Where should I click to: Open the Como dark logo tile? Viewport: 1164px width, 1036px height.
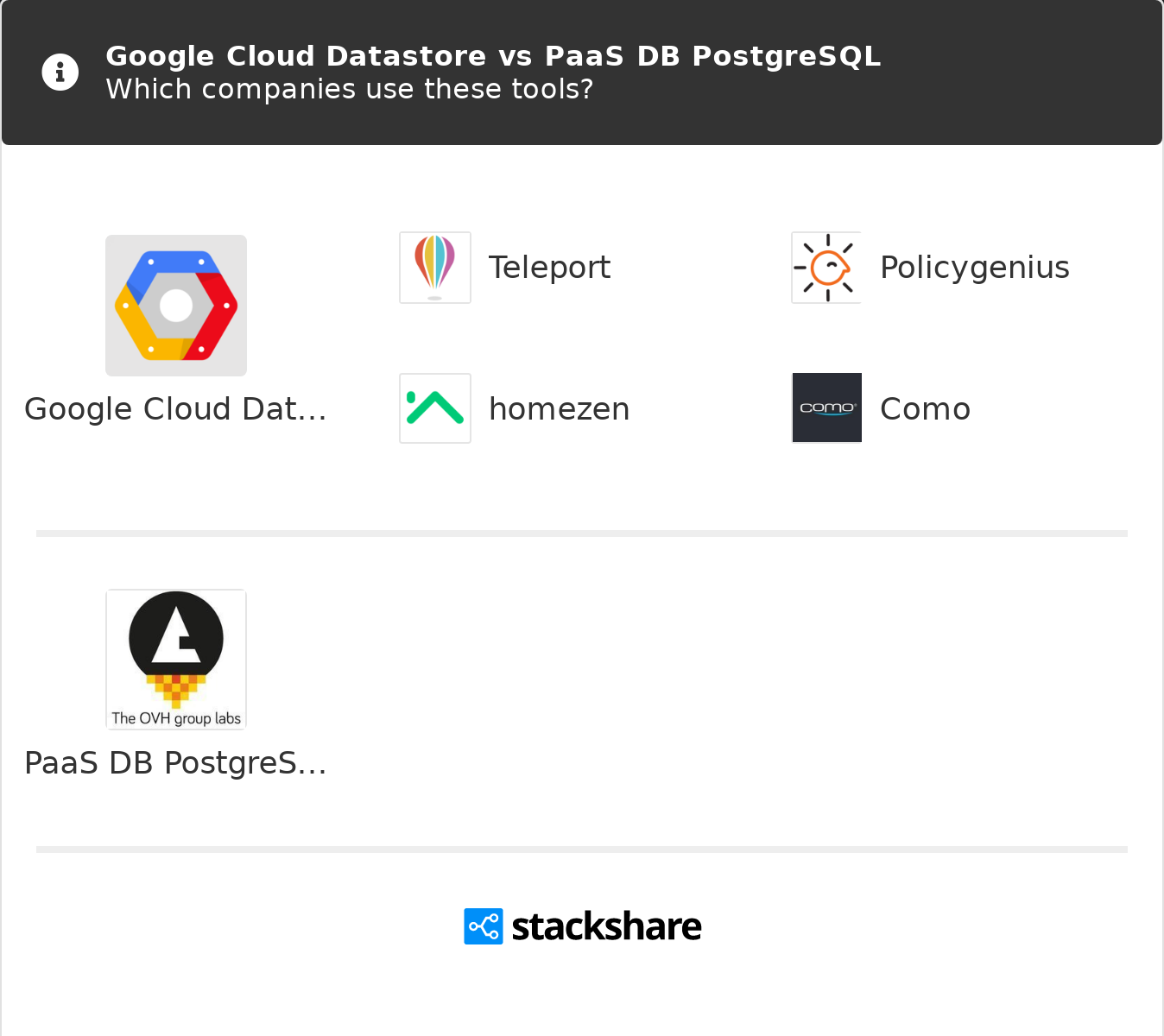827,407
